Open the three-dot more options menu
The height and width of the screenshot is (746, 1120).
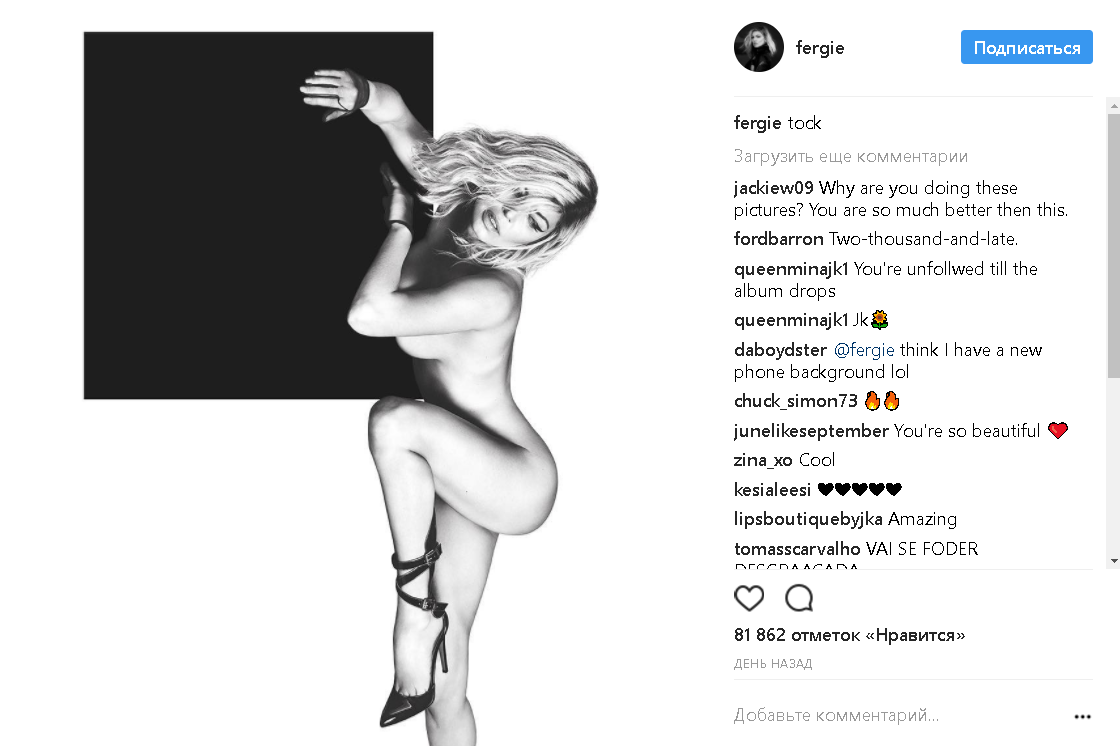pos(1082,716)
